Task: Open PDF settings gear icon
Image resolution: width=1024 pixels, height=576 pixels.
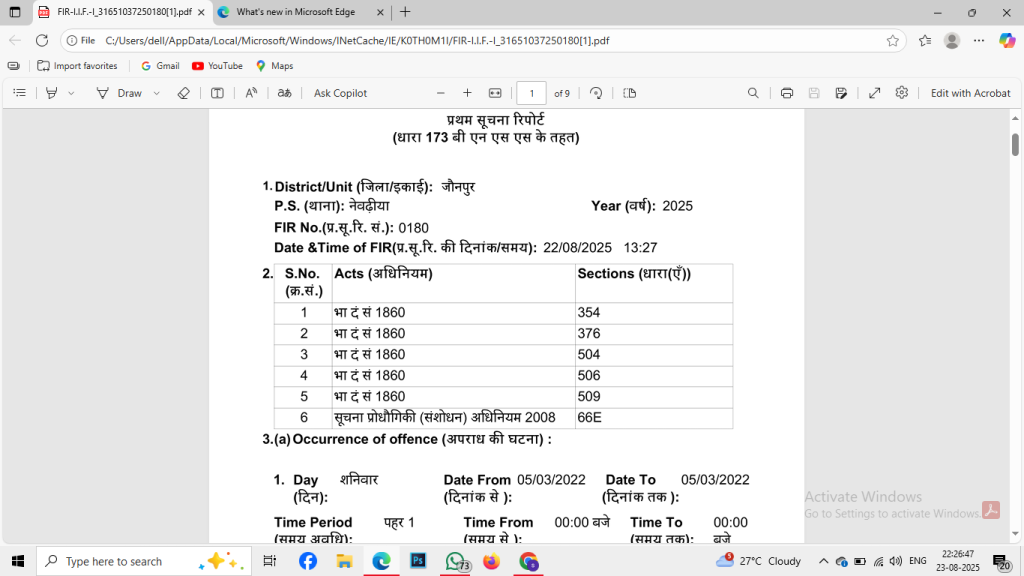Action: click(901, 93)
